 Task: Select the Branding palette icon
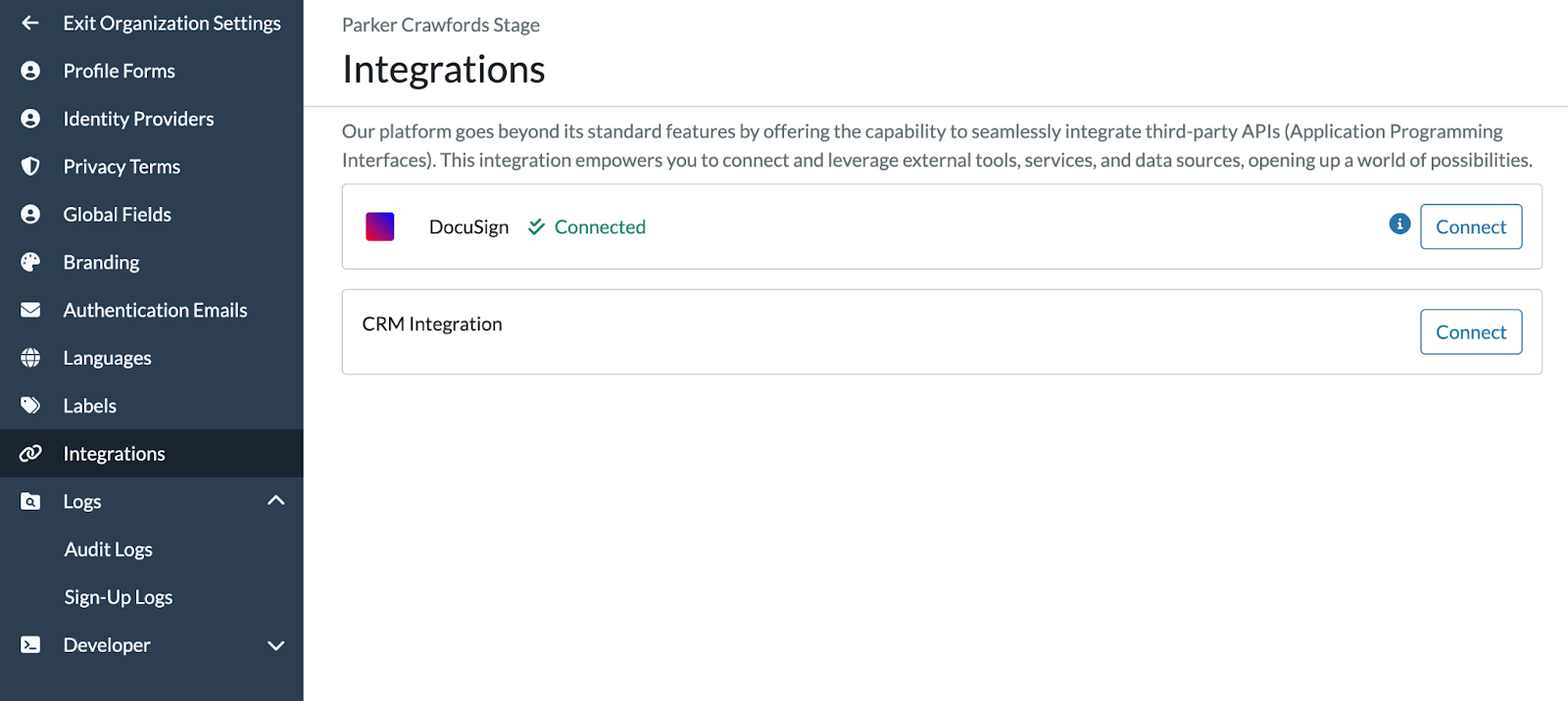pos(30,262)
